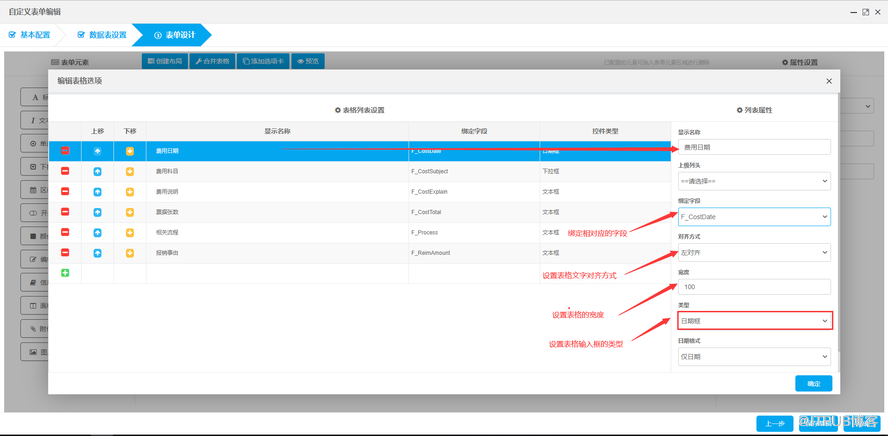Open the 对齐方式 alignment dropdown

pos(754,253)
